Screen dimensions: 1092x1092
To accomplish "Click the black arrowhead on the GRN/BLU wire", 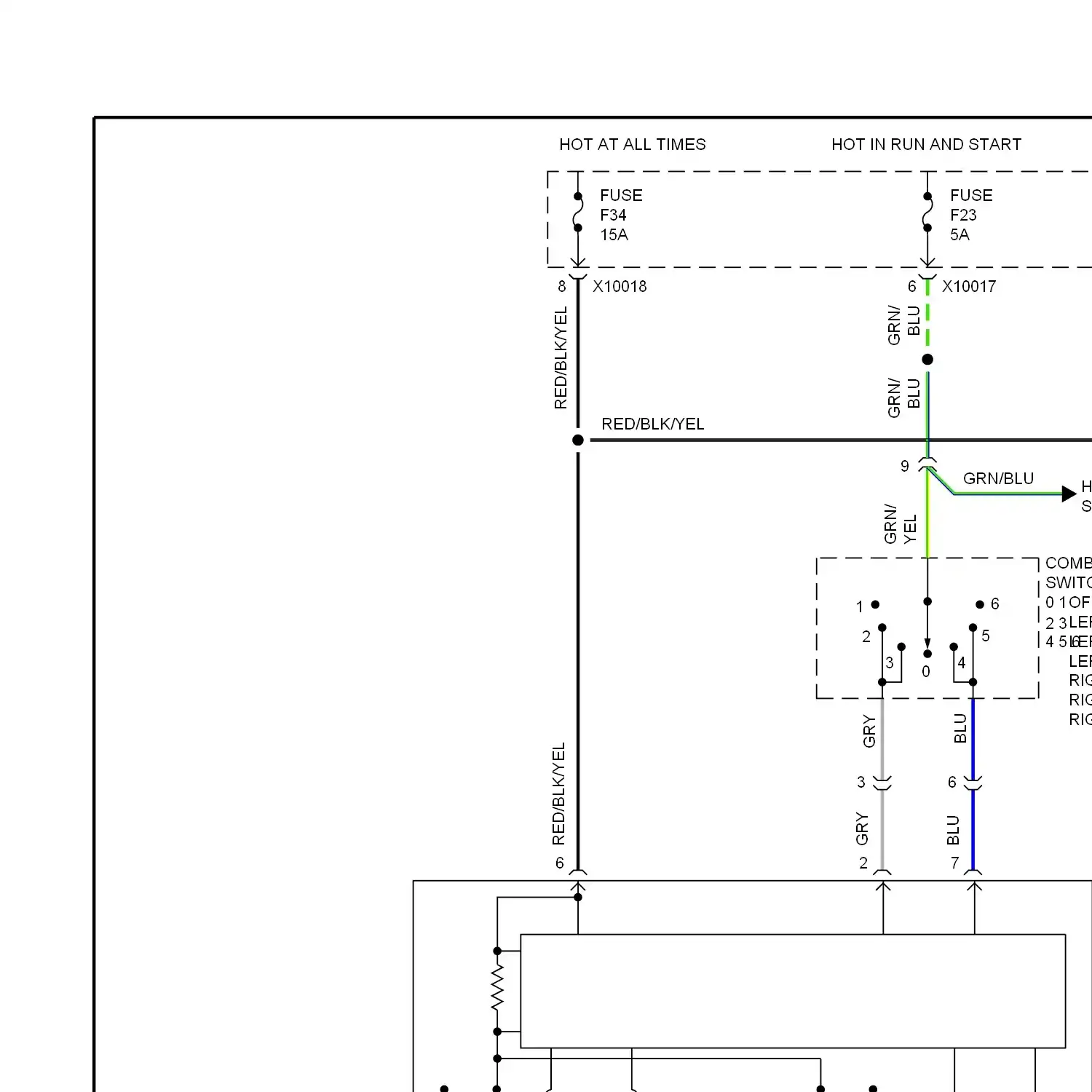I will [x=1069, y=494].
